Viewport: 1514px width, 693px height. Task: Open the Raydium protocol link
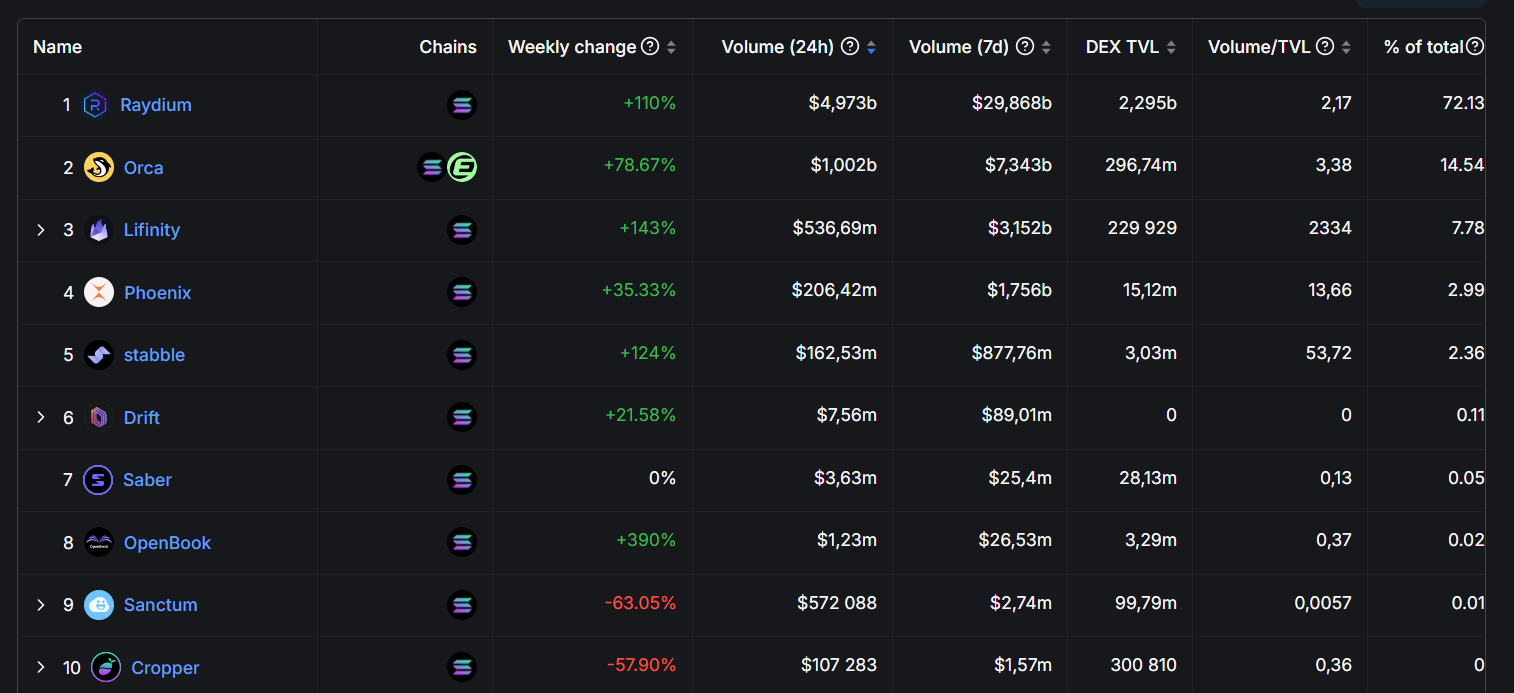(x=156, y=105)
